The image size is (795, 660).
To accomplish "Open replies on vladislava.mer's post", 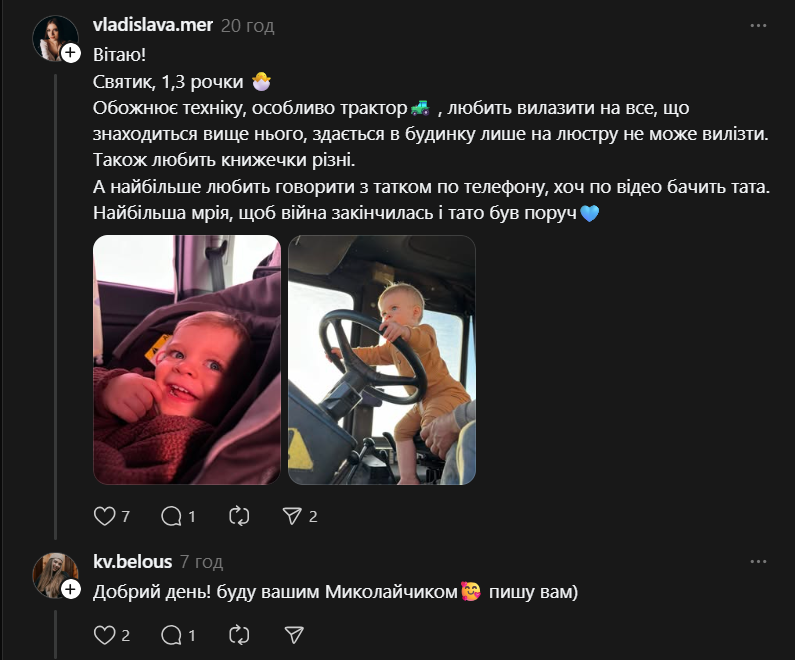I will pos(171,516).
